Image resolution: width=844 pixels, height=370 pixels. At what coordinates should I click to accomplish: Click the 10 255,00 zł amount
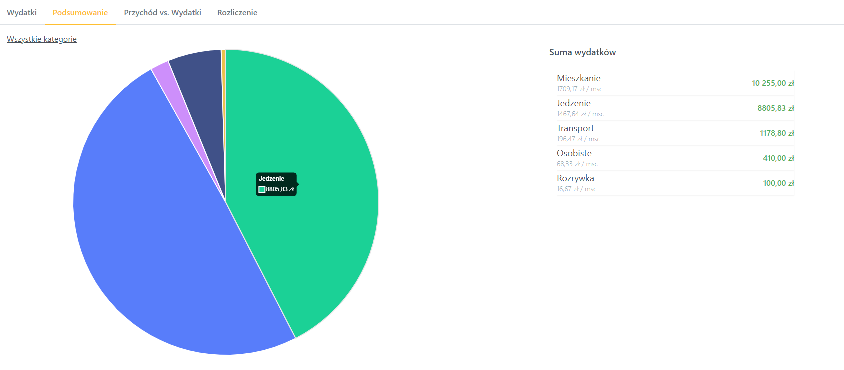click(x=773, y=83)
